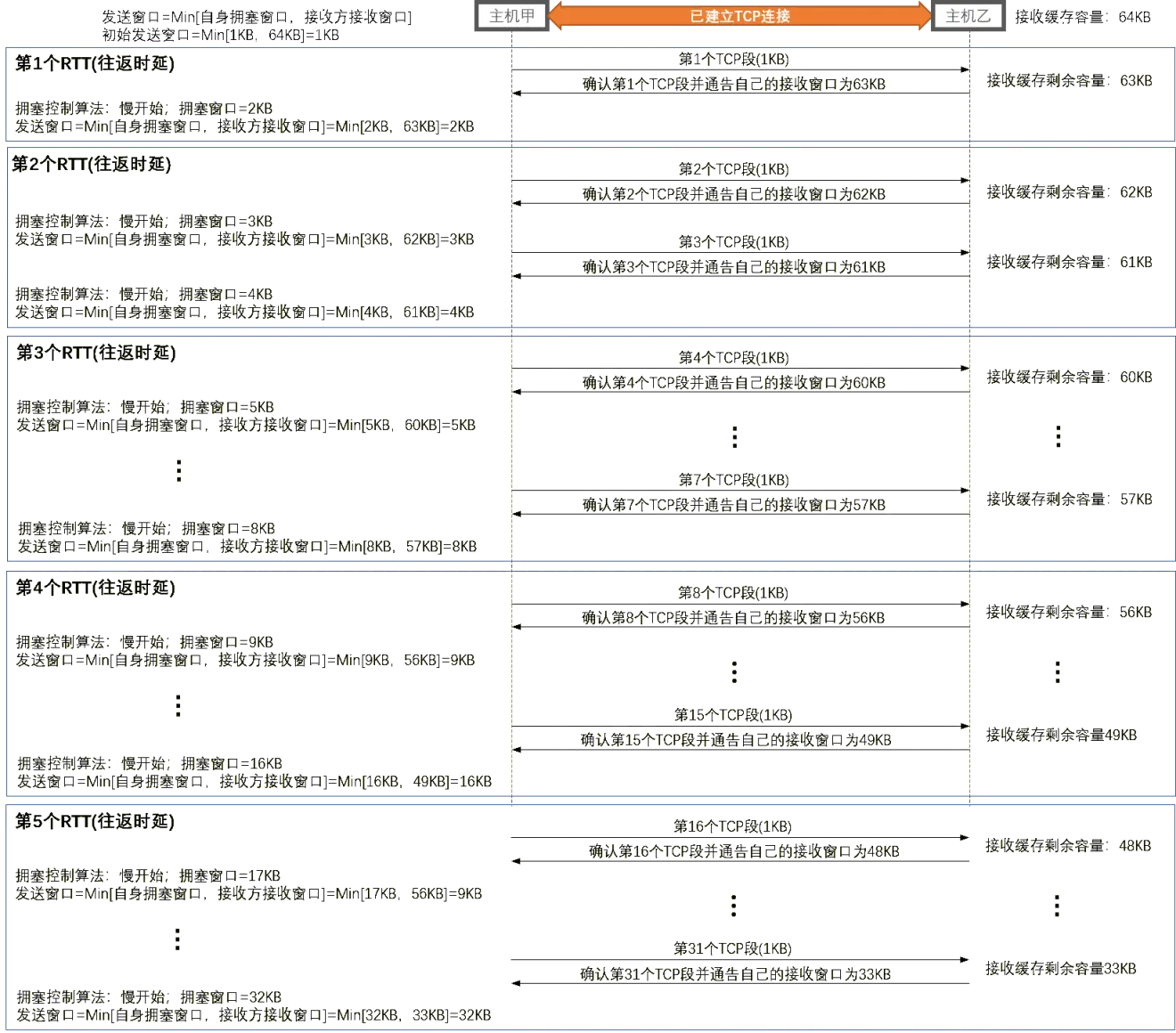Screen dimensions: 1176x1033
Task: Click the line 慢开始; 拥塞窗口=9KB
Action: (x=144, y=643)
